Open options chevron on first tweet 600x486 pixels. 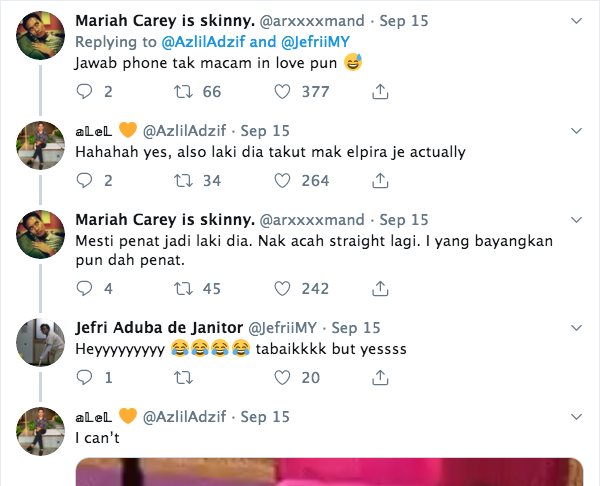coord(576,21)
